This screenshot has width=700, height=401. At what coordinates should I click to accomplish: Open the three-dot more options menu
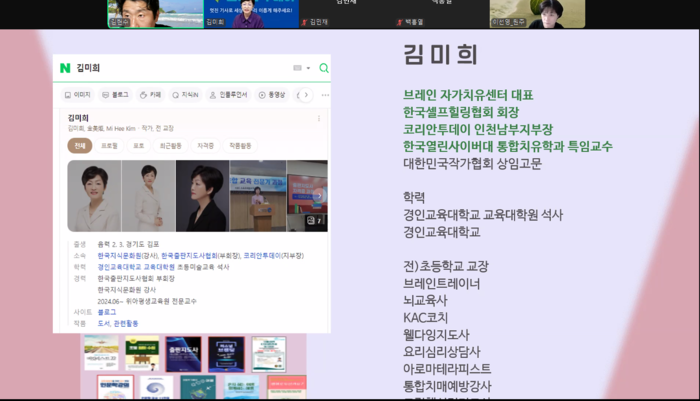tap(325, 95)
